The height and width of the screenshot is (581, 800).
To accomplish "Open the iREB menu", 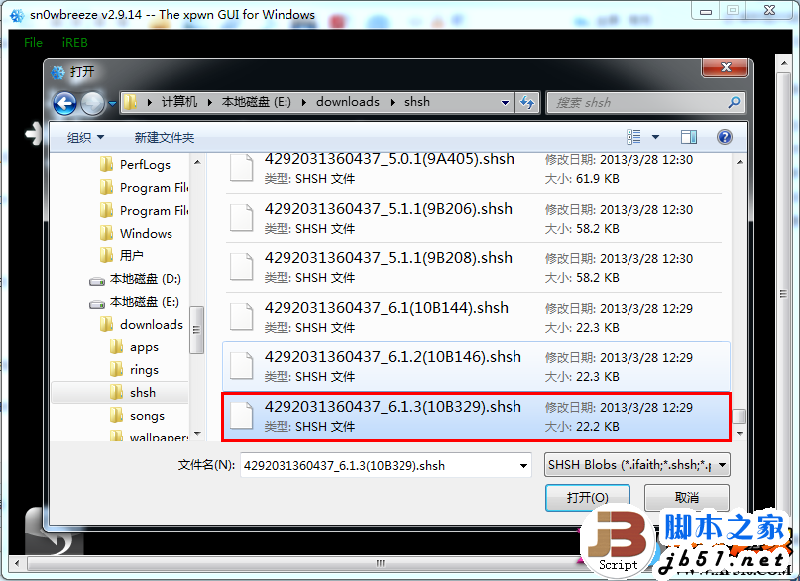I will (74, 43).
